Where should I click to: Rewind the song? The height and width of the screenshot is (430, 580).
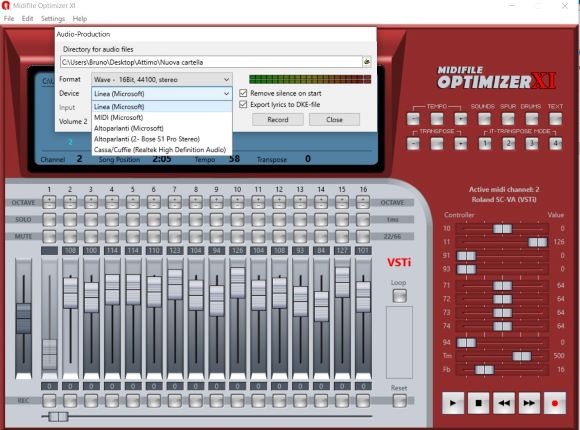[504, 403]
